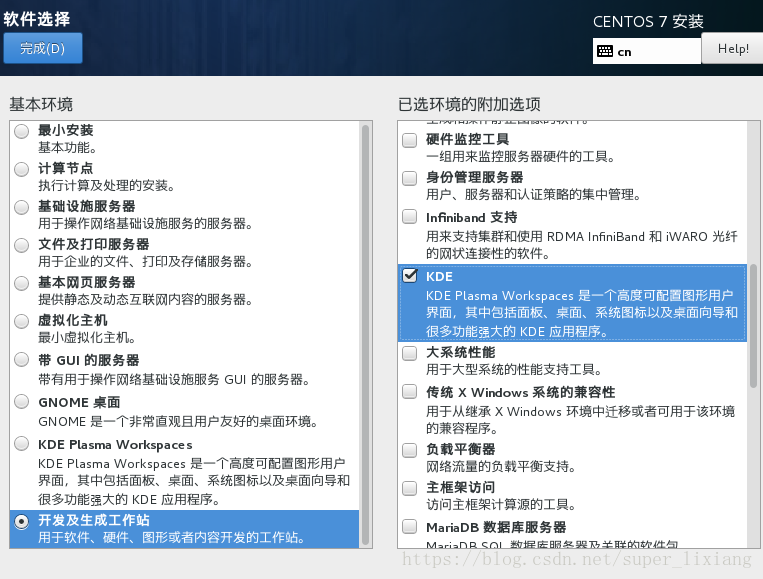The height and width of the screenshot is (579, 763).
Task: Select 基础设施服务器 radio option
Action: pos(22,207)
